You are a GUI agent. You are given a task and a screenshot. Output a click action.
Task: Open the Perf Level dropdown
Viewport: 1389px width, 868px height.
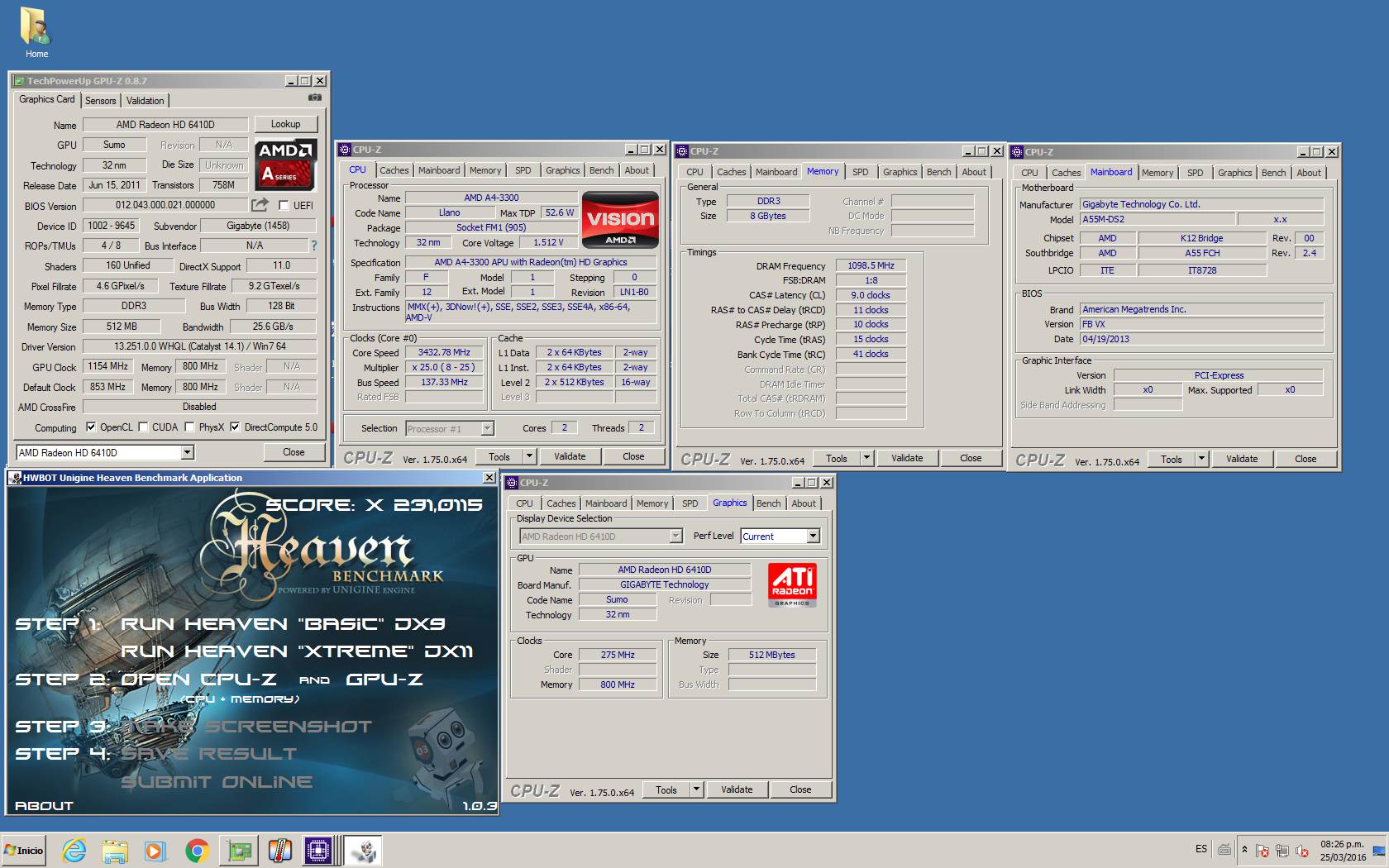813,536
